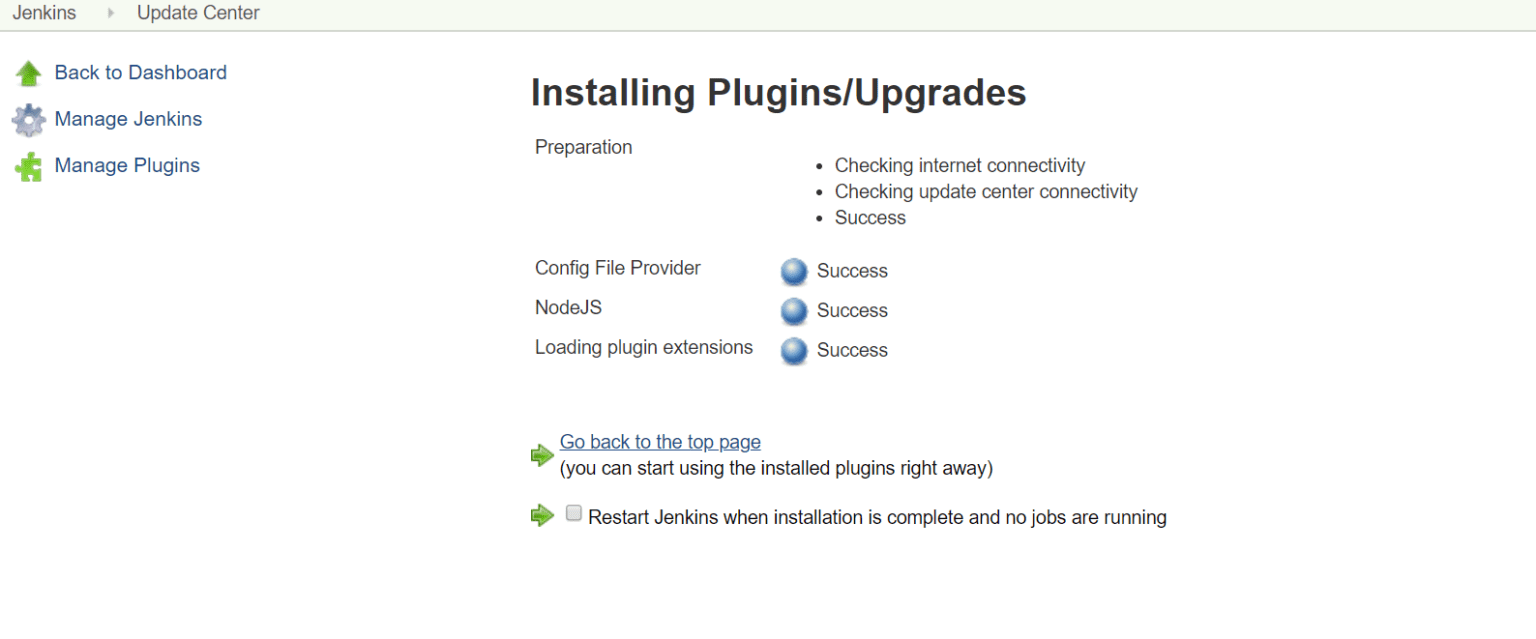Enable the Restart Jenkins when installation complete checkbox
The height and width of the screenshot is (639, 1536).
[x=574, y=513]
